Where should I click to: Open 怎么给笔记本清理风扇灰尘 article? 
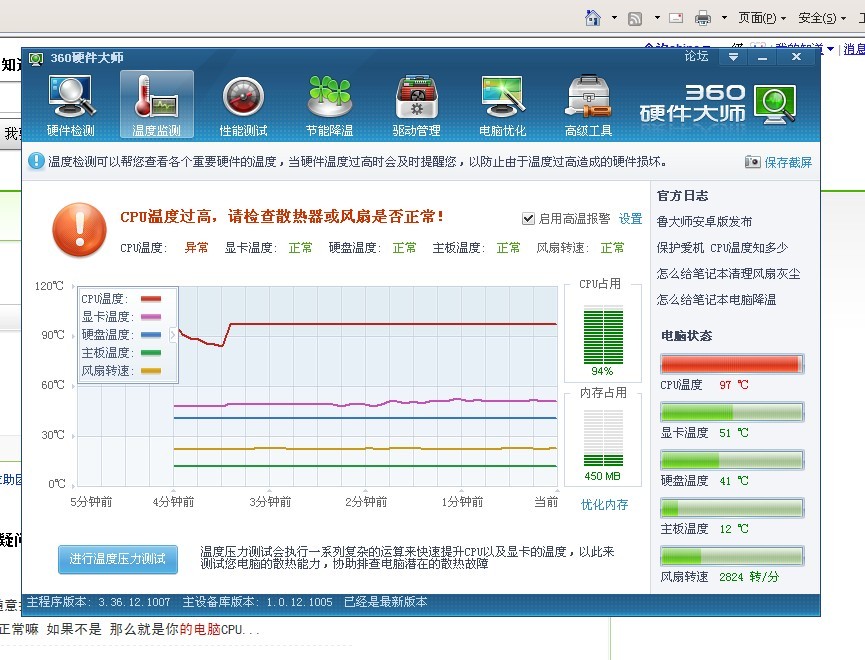tap(728, 273)
